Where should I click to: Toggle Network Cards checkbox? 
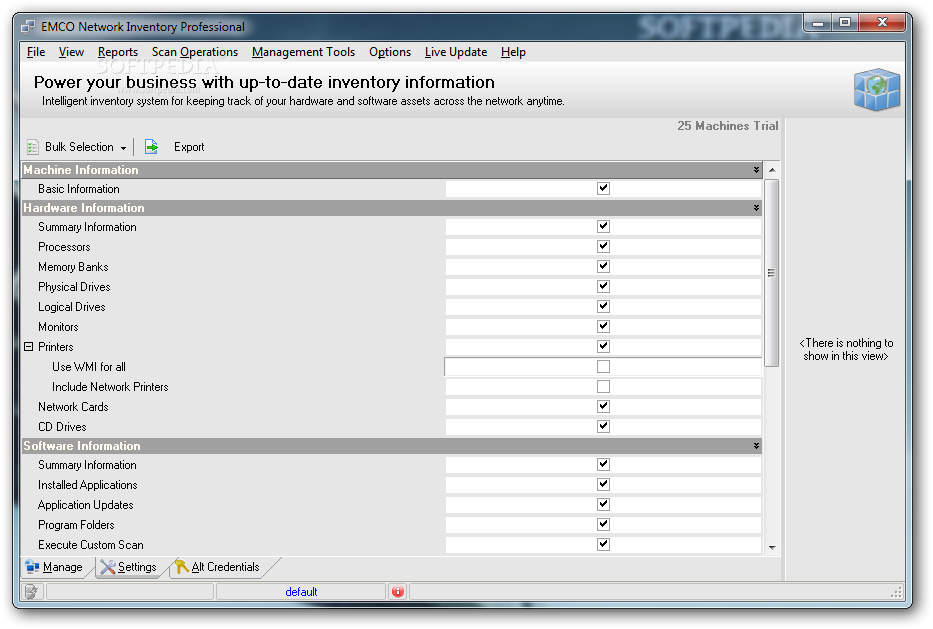pyautogui.click(x=603, y=406)
